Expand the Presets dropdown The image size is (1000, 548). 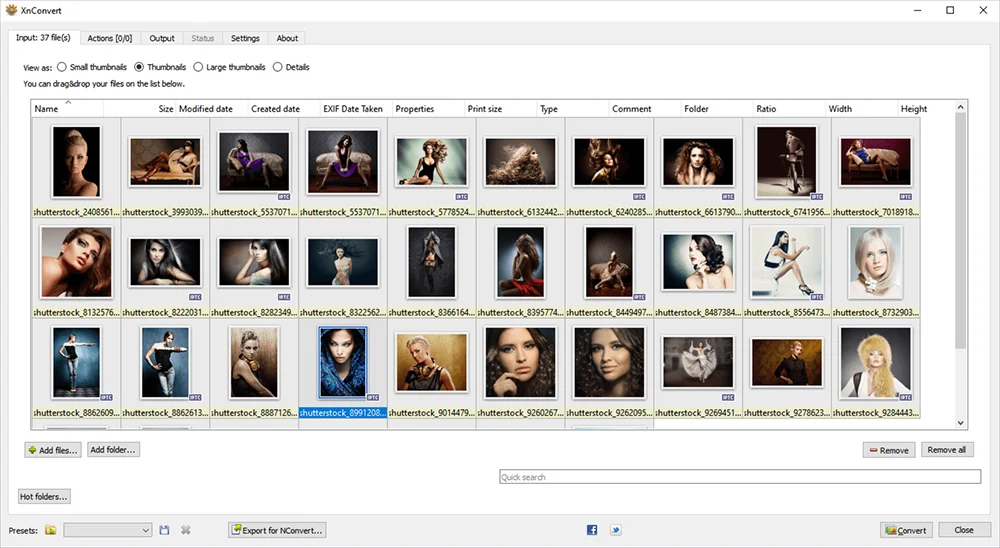[x=145, y=530]
